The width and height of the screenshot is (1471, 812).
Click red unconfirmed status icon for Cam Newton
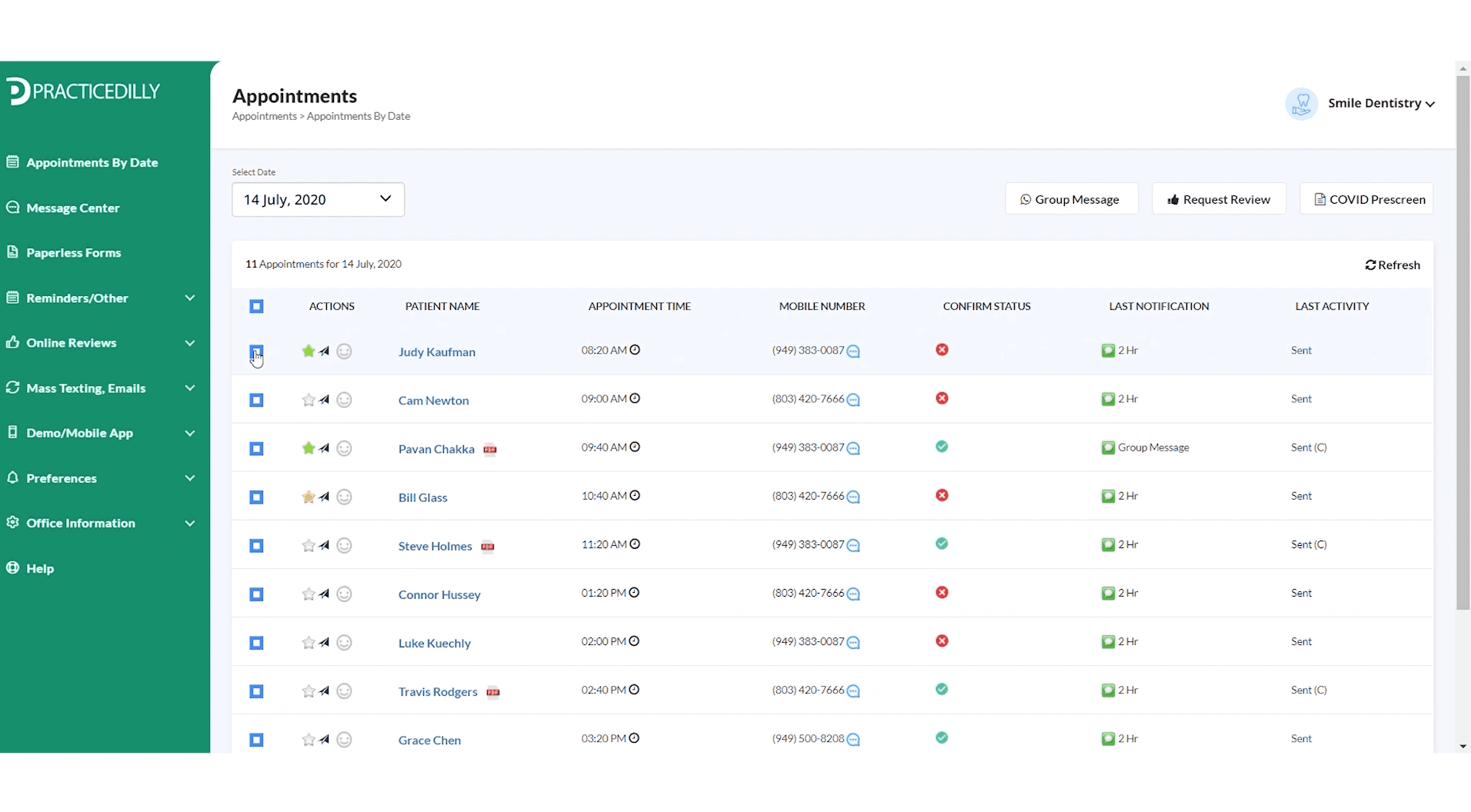(942, 398)
